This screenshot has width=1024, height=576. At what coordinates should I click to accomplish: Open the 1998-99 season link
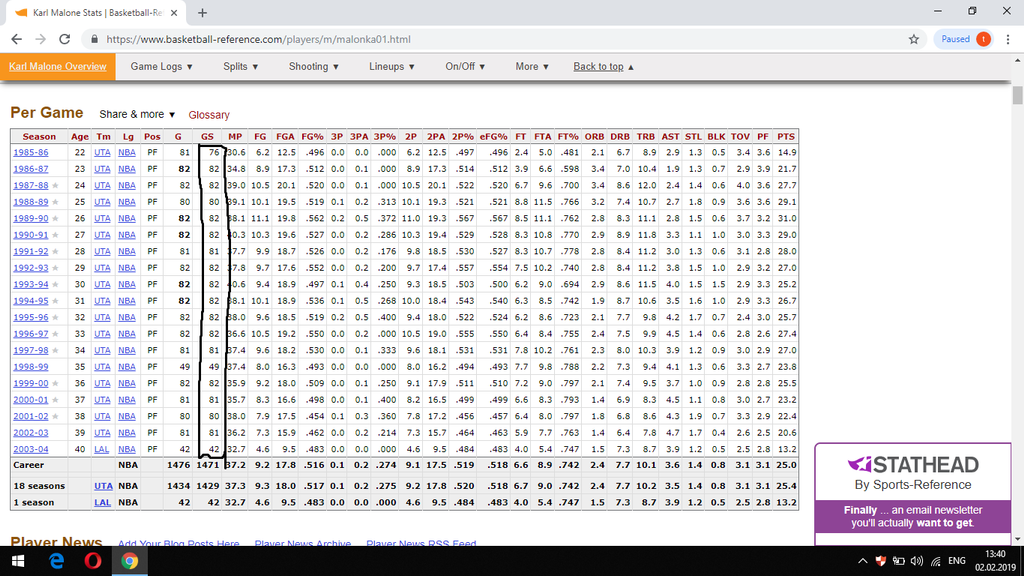pos(31,367)
